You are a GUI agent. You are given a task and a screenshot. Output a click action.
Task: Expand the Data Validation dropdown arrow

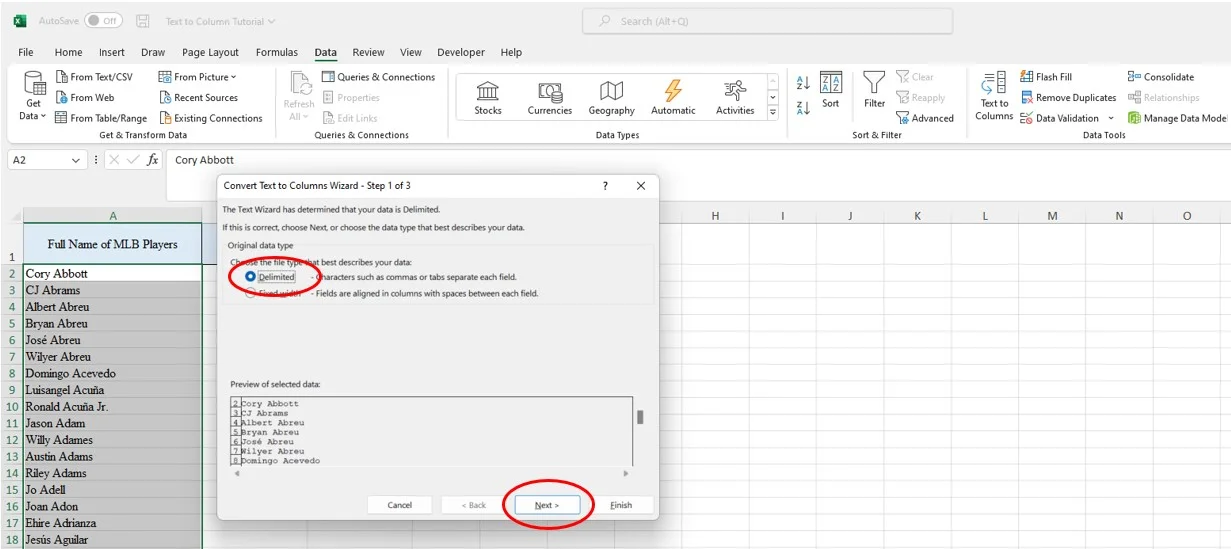[1110, 118]
